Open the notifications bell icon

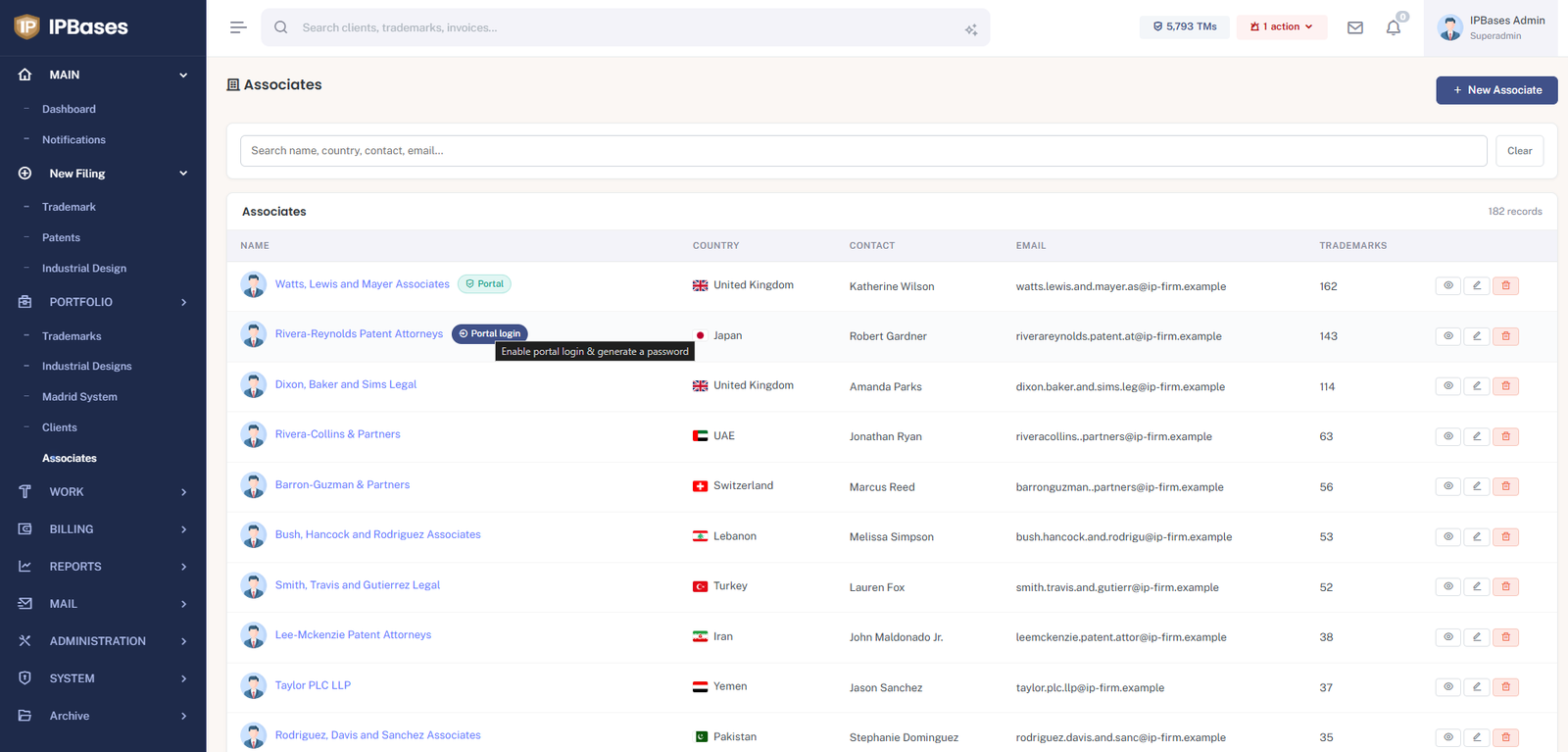pyautogui.click(x=1394, y=27)
